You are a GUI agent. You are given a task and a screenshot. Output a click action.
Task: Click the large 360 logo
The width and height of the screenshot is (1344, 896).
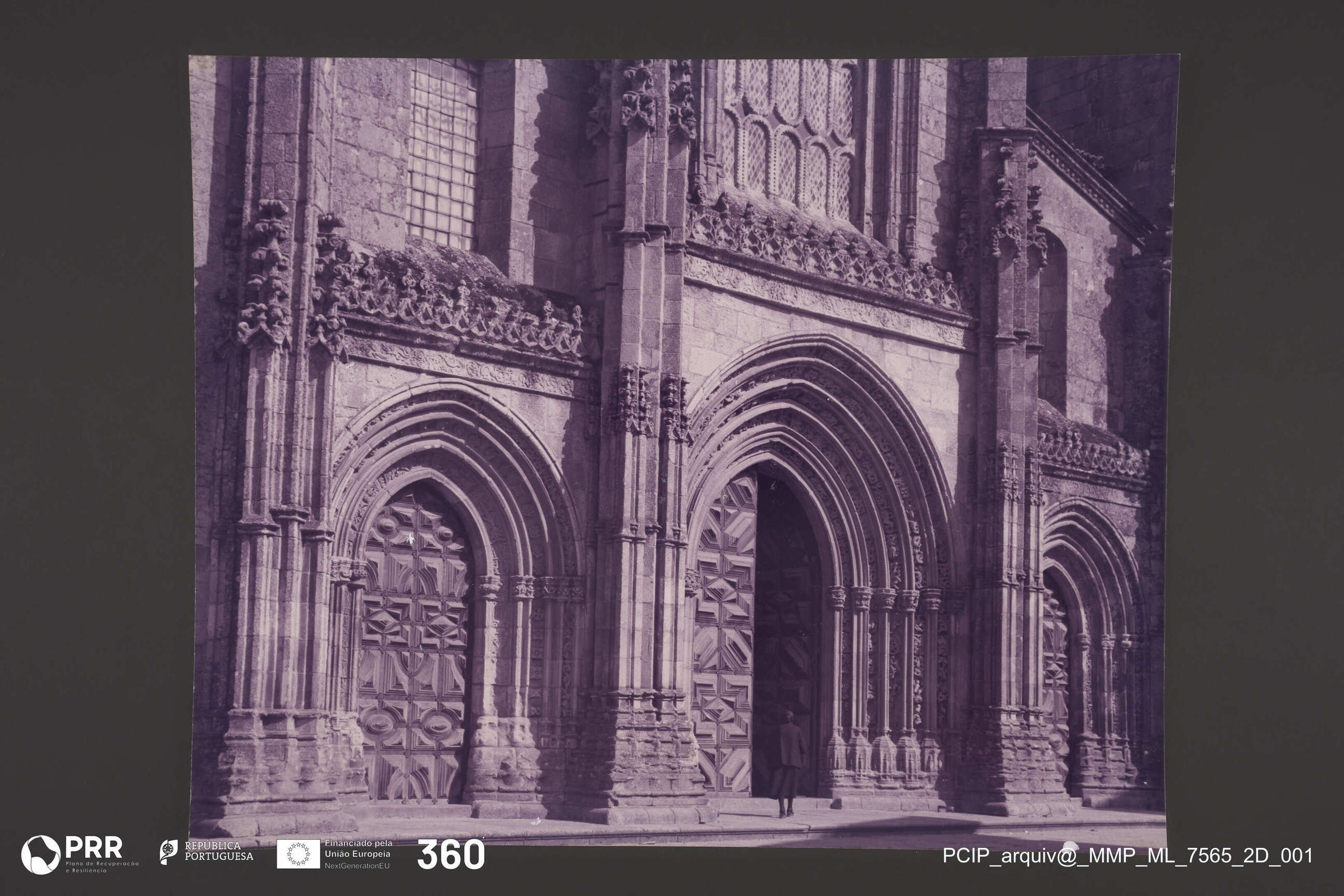(451, 855)
